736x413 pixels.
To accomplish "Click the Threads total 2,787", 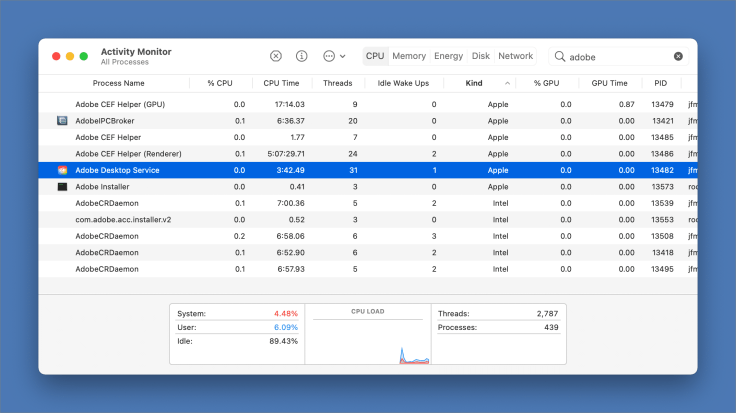I will pyautogui.click(x=547, y=314).
